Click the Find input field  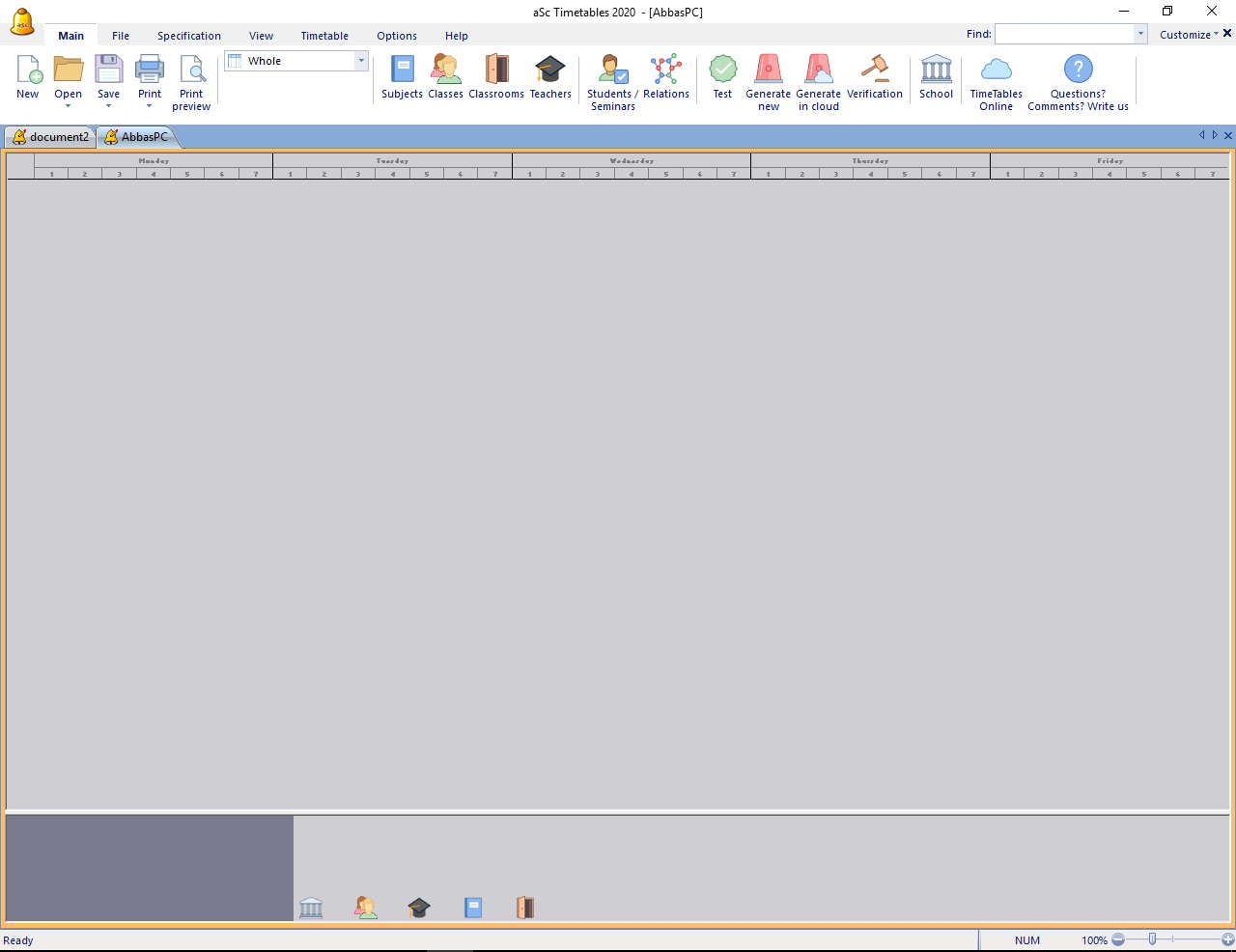(x=1064, y=34)
